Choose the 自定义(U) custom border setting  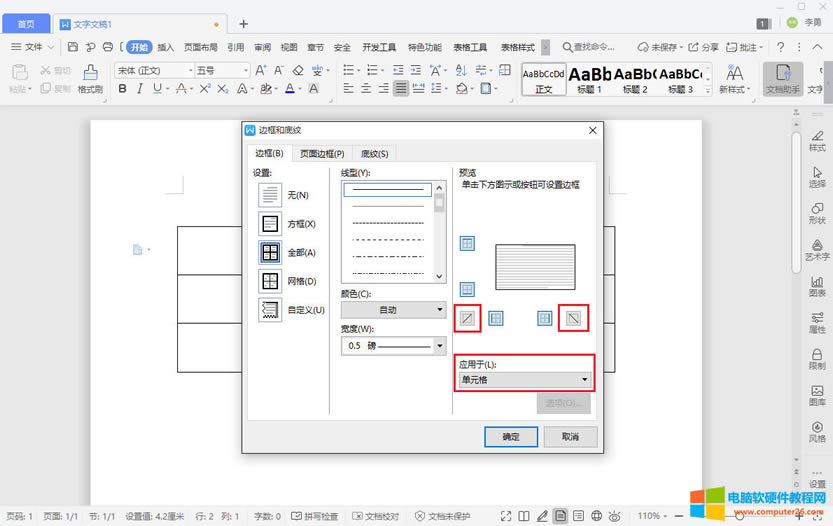coord(270,310)
